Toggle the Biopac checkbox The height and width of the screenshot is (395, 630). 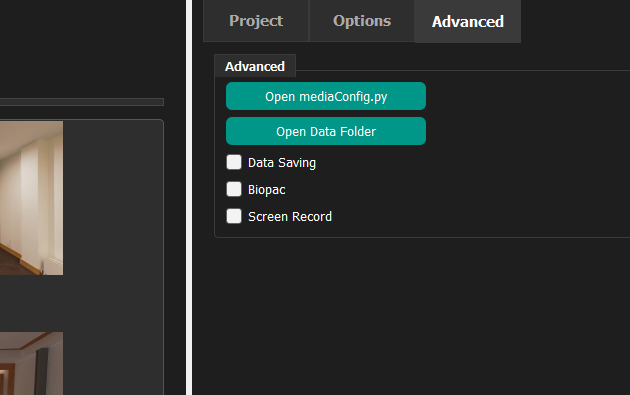click(x=234, y=189)
